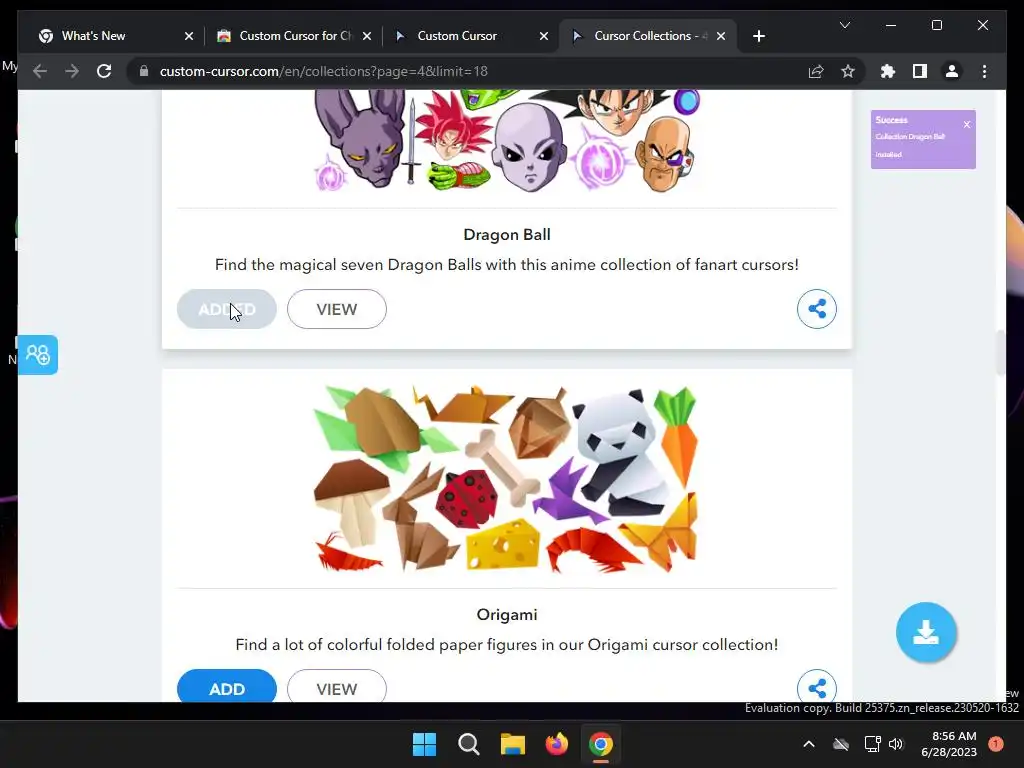
Task: Open Windows taskbar search
Action: 468,744
